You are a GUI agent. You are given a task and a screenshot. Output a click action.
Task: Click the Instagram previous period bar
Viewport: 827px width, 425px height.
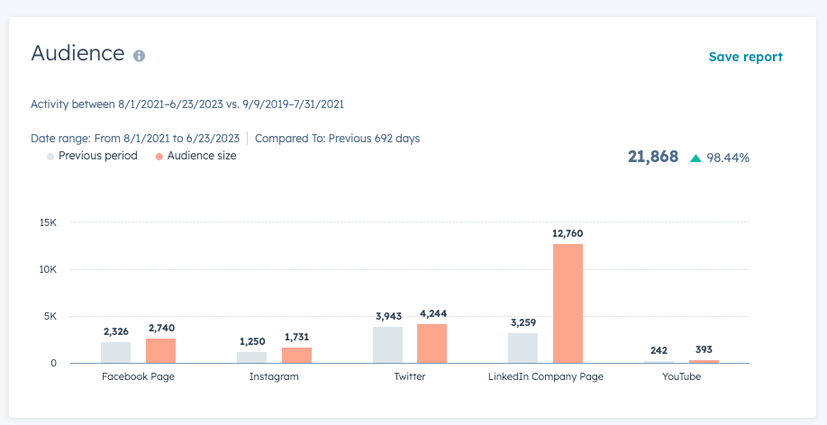click(x=252, y=357)
